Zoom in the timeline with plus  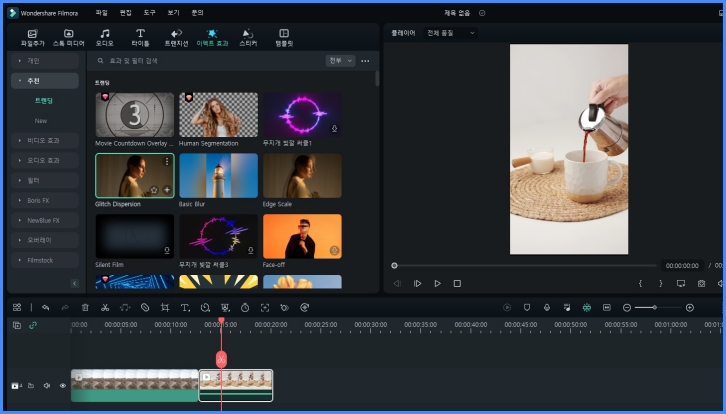point(690,307)
